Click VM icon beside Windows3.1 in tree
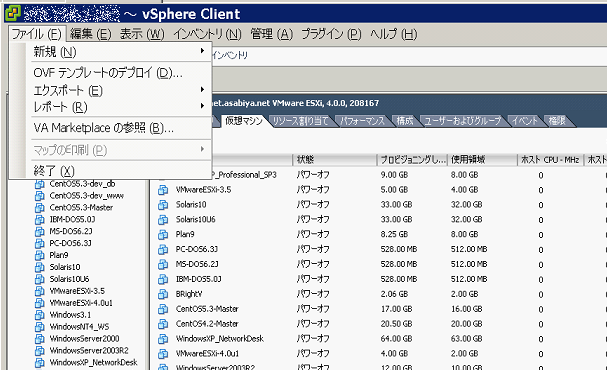Image resolution: width=607 pixels, height=370 pixels. point(39,315)
